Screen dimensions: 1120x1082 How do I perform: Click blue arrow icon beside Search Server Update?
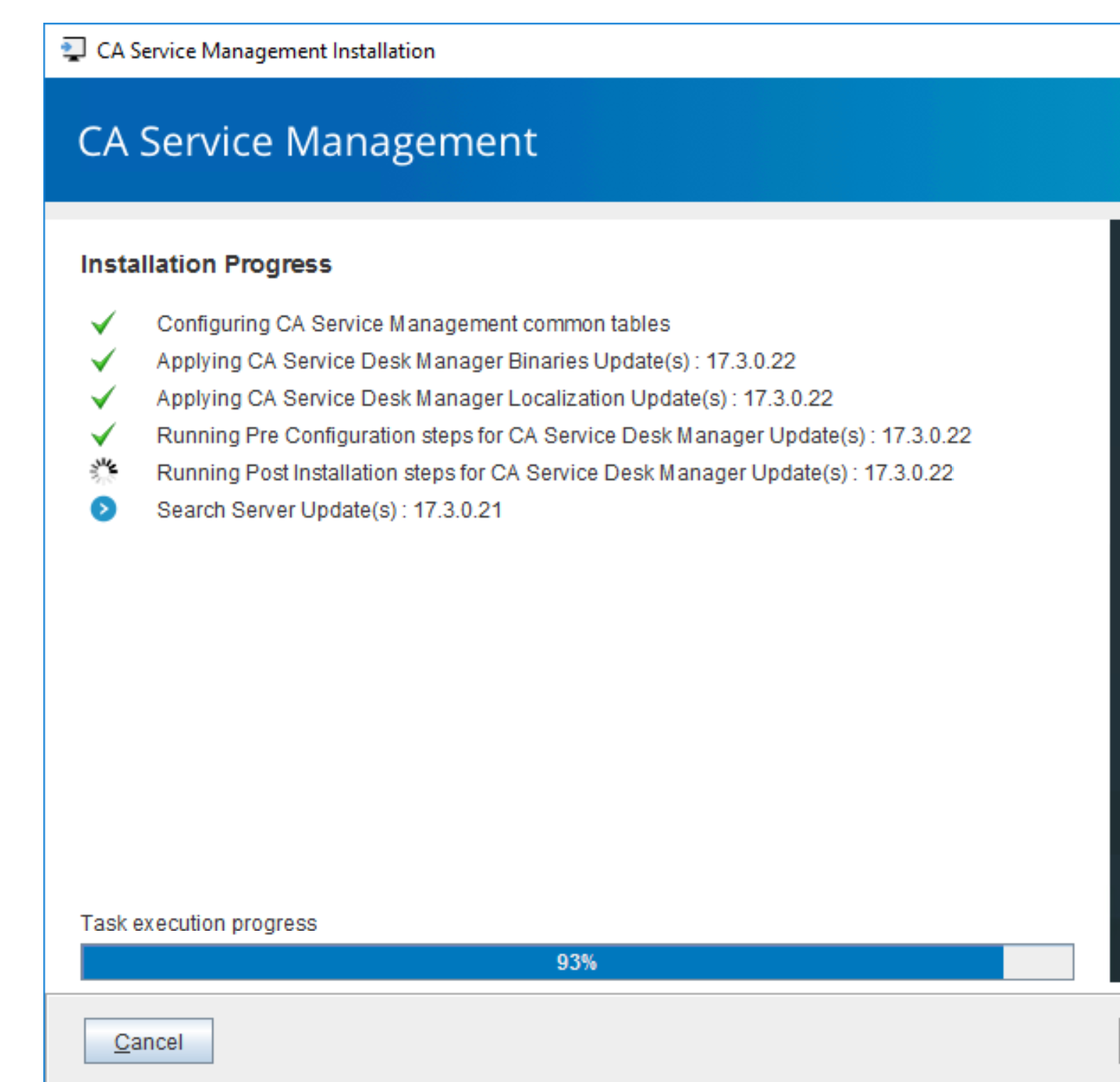pos(104,509)
